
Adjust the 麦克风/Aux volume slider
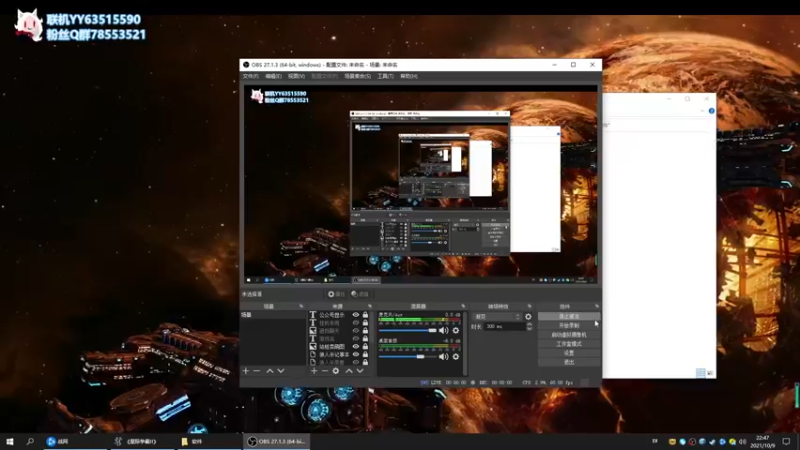click(407, 331)
